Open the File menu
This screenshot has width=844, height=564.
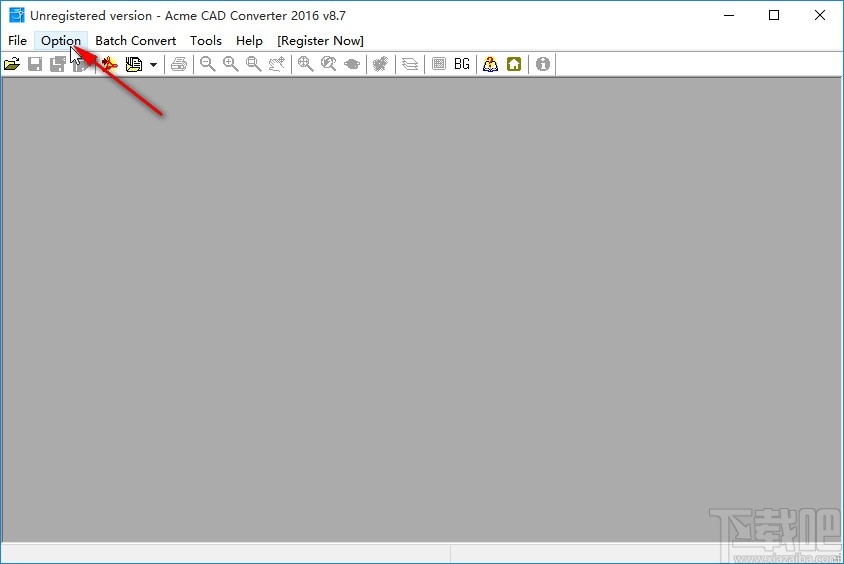click(x=17, y=40)
